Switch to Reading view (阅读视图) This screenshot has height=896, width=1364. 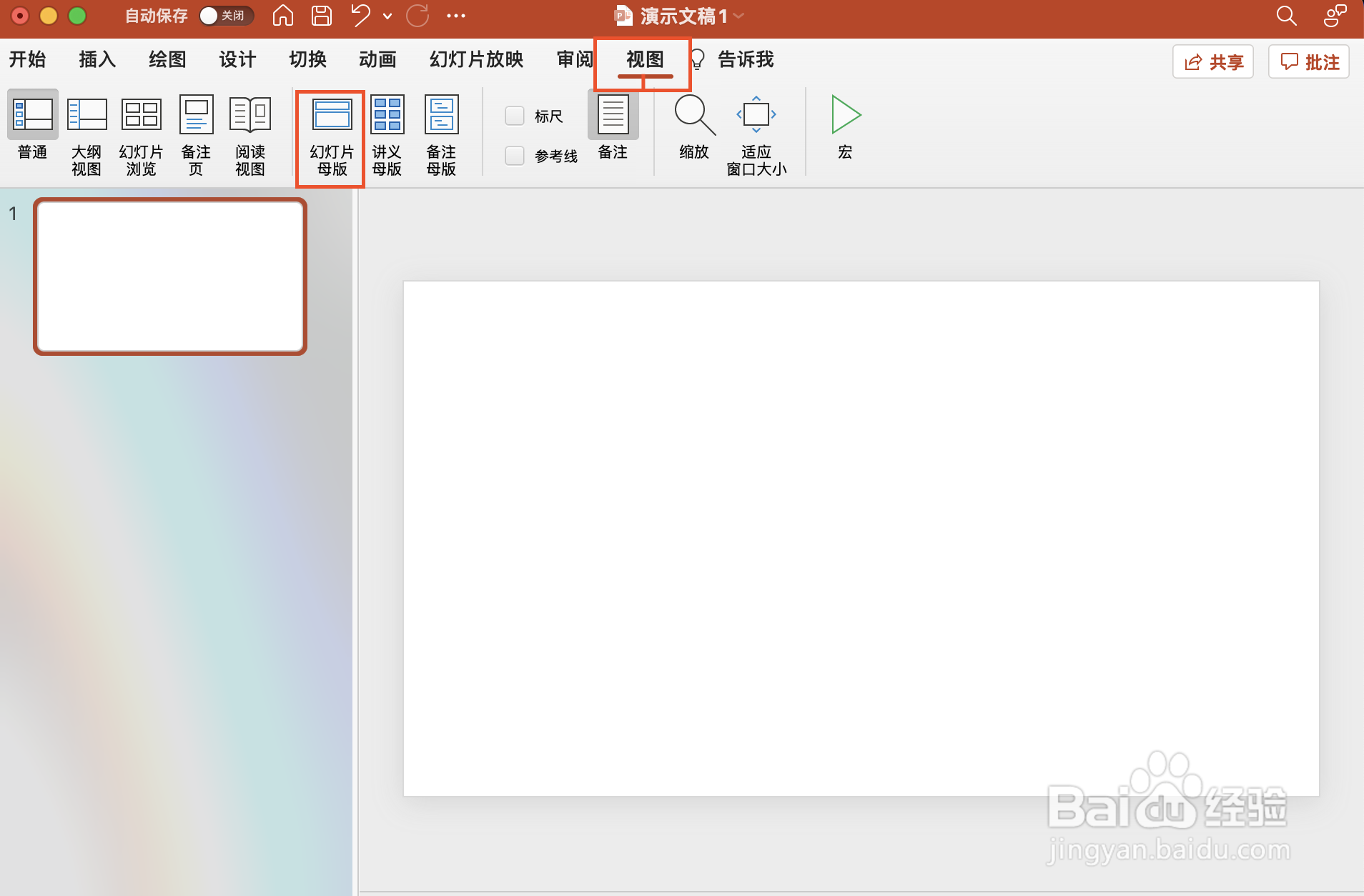[x=250, y=136]
